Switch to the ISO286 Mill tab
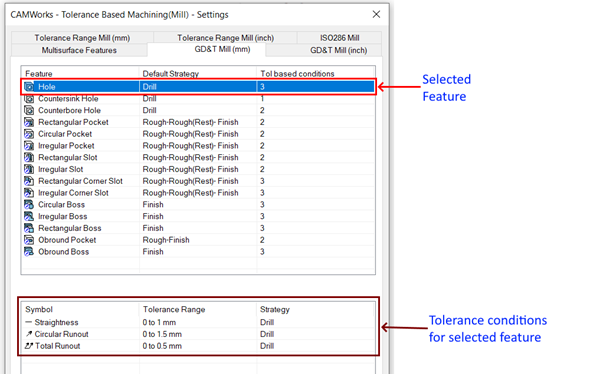Image resolution: width=590 pixels, height=374 pixels. pos(339,38)
